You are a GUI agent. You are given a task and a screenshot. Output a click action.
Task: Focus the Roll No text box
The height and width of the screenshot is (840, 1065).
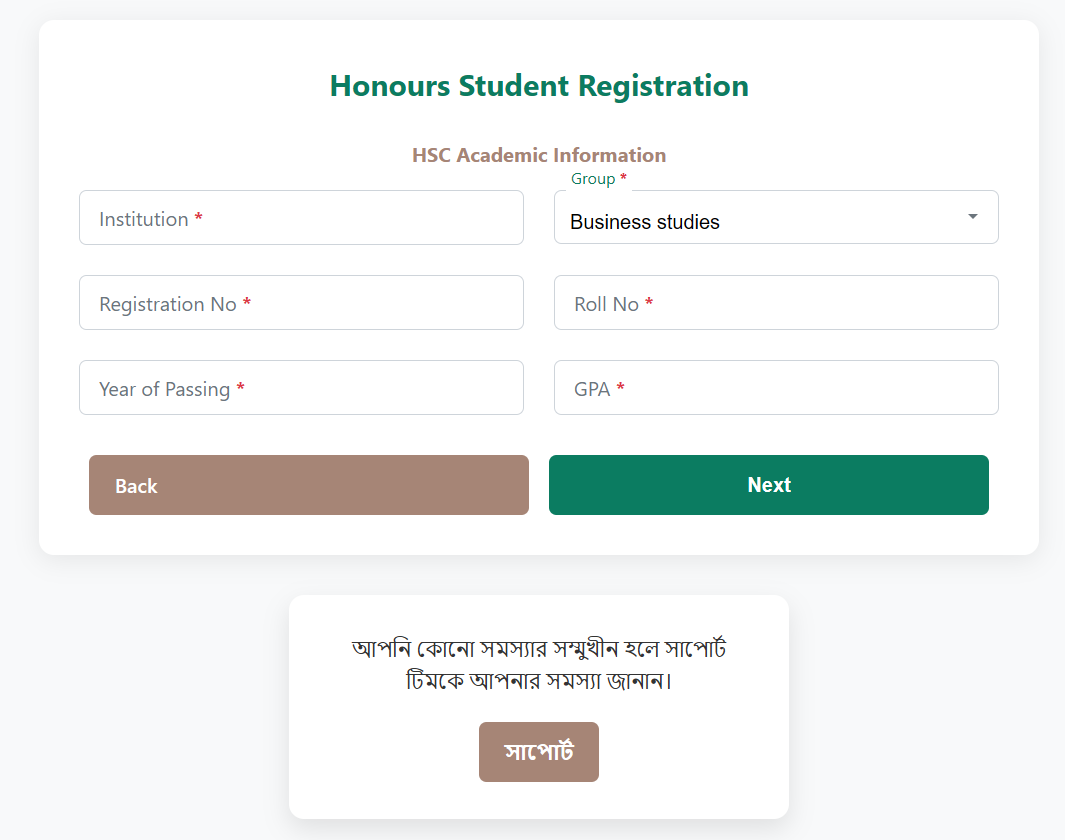click(x=776, y=303)
